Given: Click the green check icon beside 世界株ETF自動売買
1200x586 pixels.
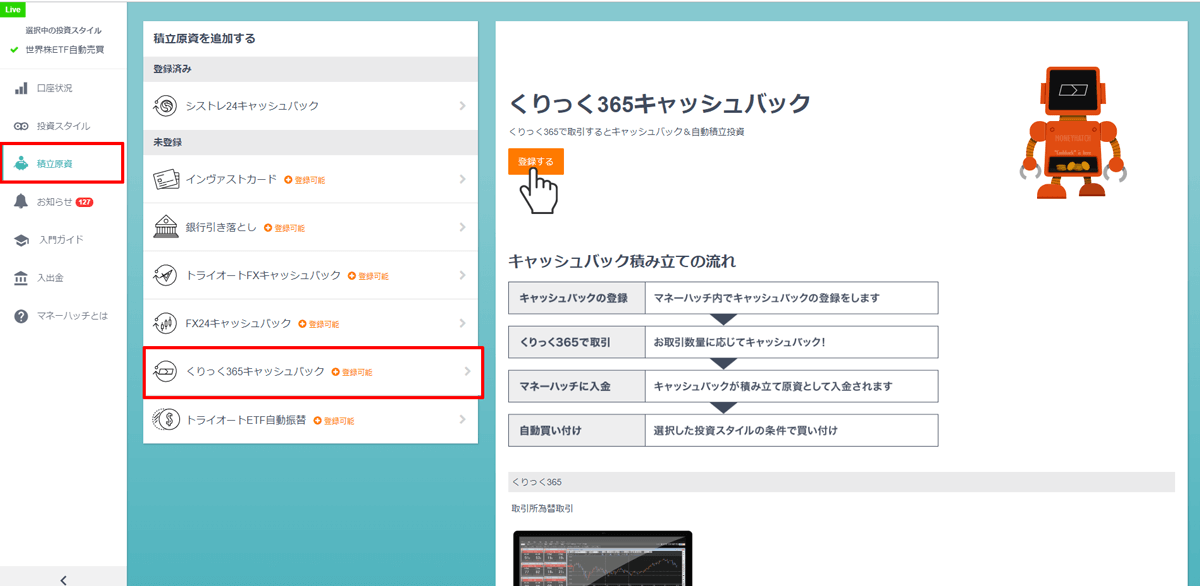Looking at the screenshot, I should coord(14,49).
